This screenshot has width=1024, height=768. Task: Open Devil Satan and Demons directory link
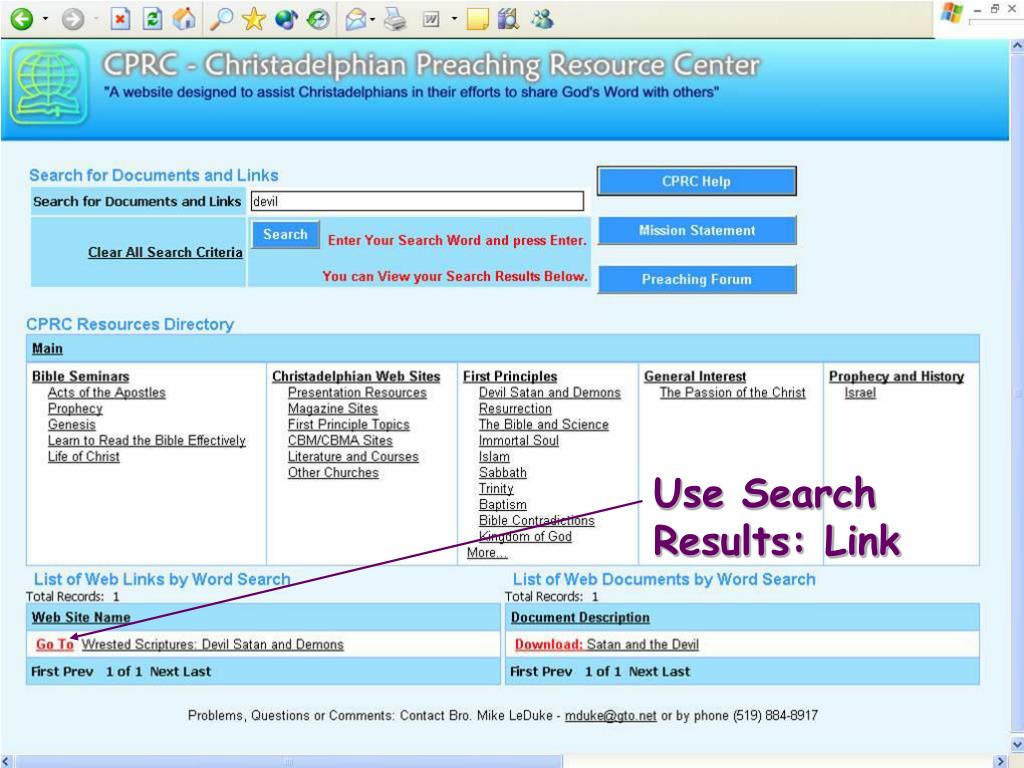point(550,392)
